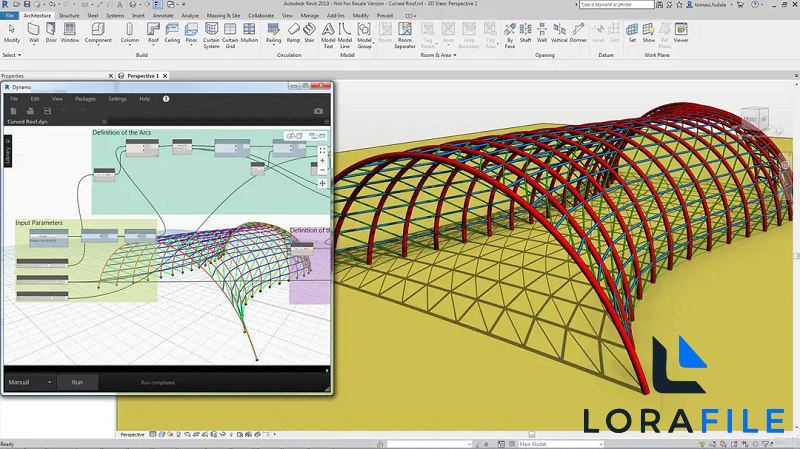Select the Model Group tool

364,36
